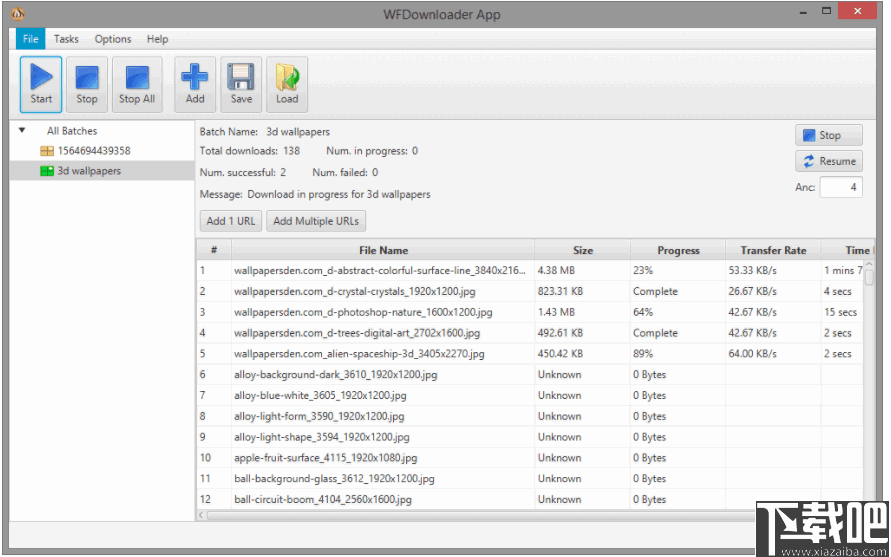Open the Help menu

[x=157, y=39]
